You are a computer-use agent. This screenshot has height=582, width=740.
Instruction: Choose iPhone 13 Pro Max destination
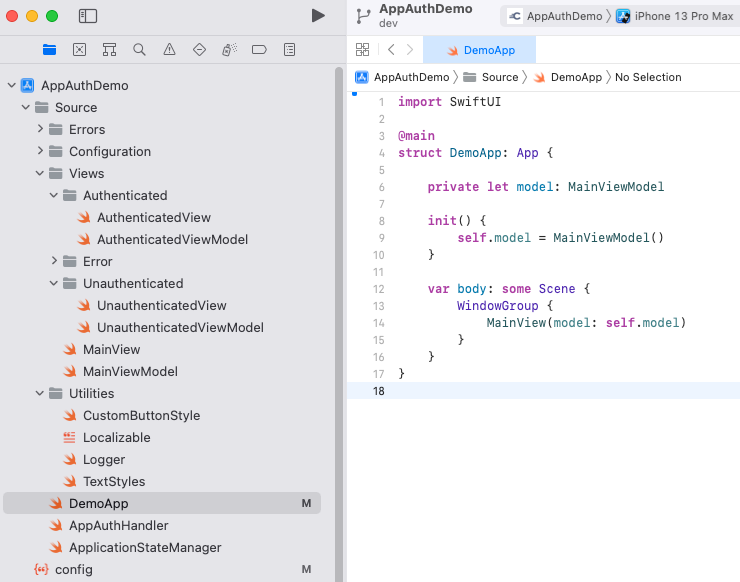(x=675, y=17)
